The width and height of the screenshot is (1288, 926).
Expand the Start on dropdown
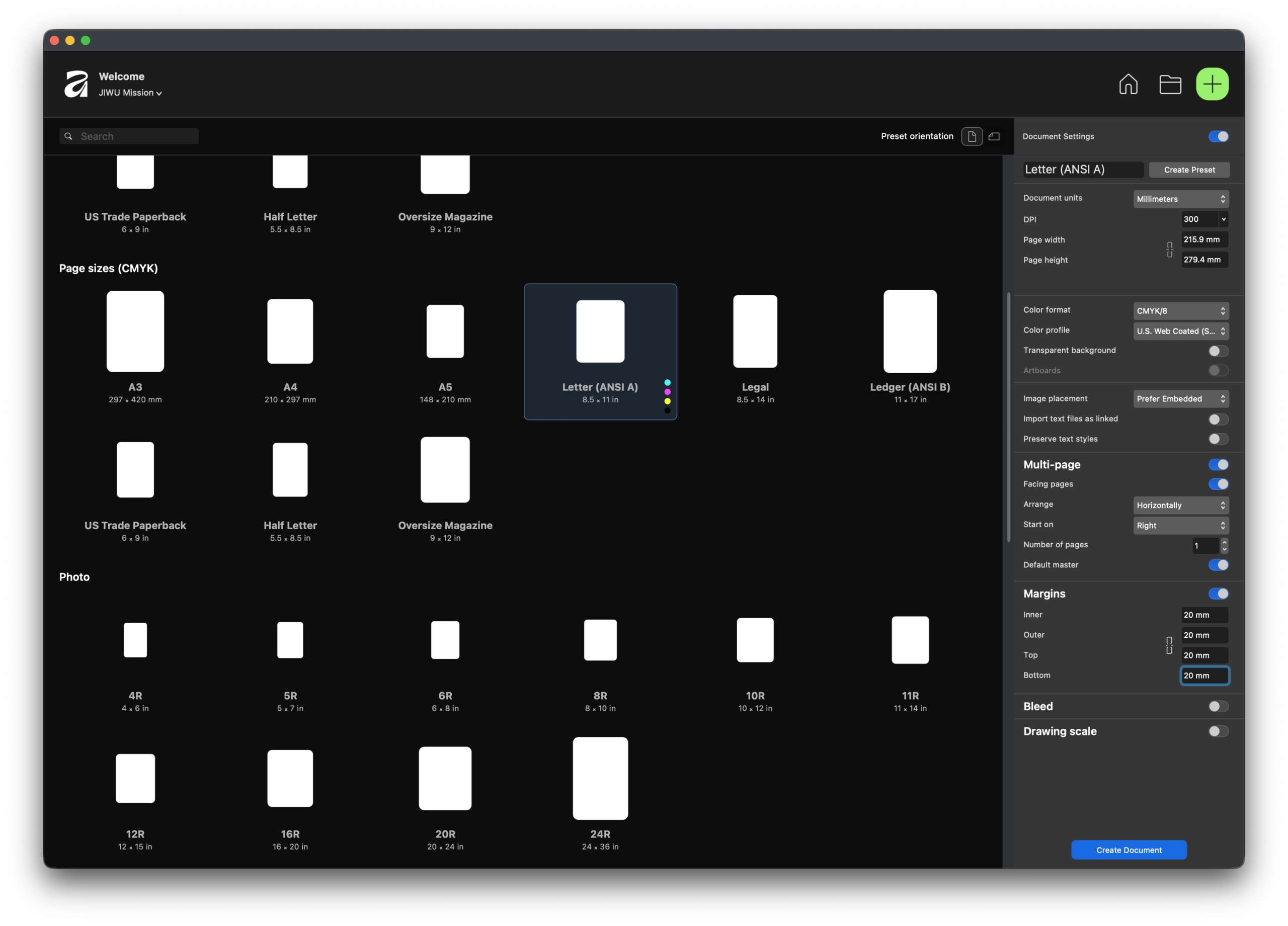pos(1180,525)
